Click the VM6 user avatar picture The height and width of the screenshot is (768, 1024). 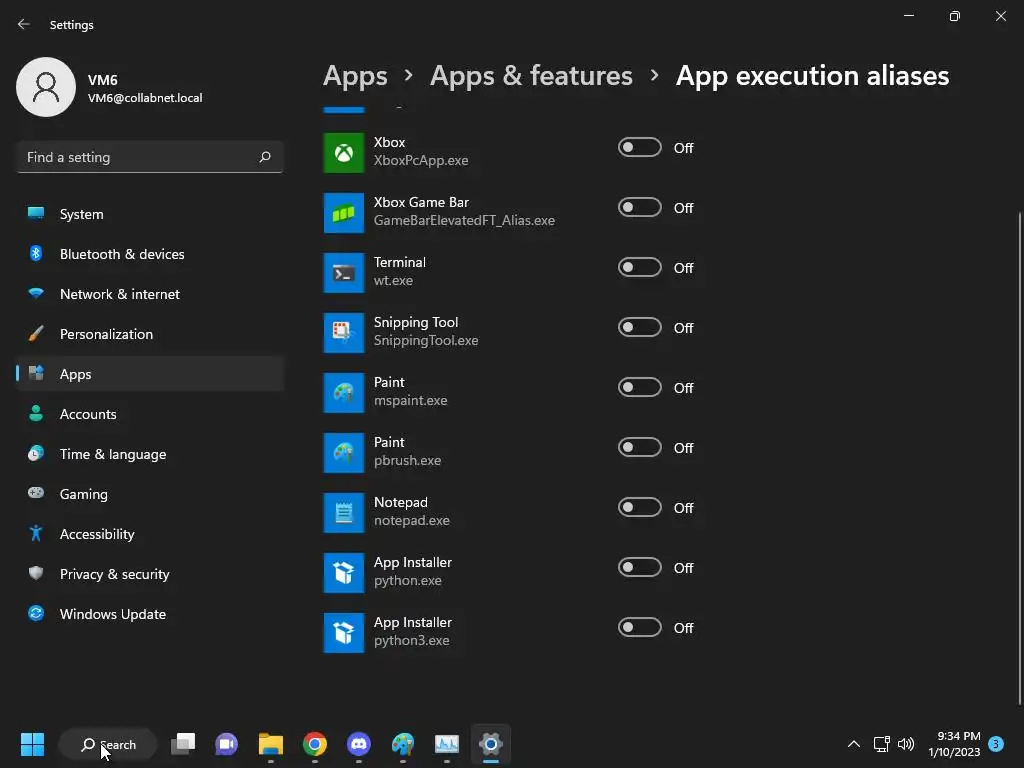click(46, 87)
